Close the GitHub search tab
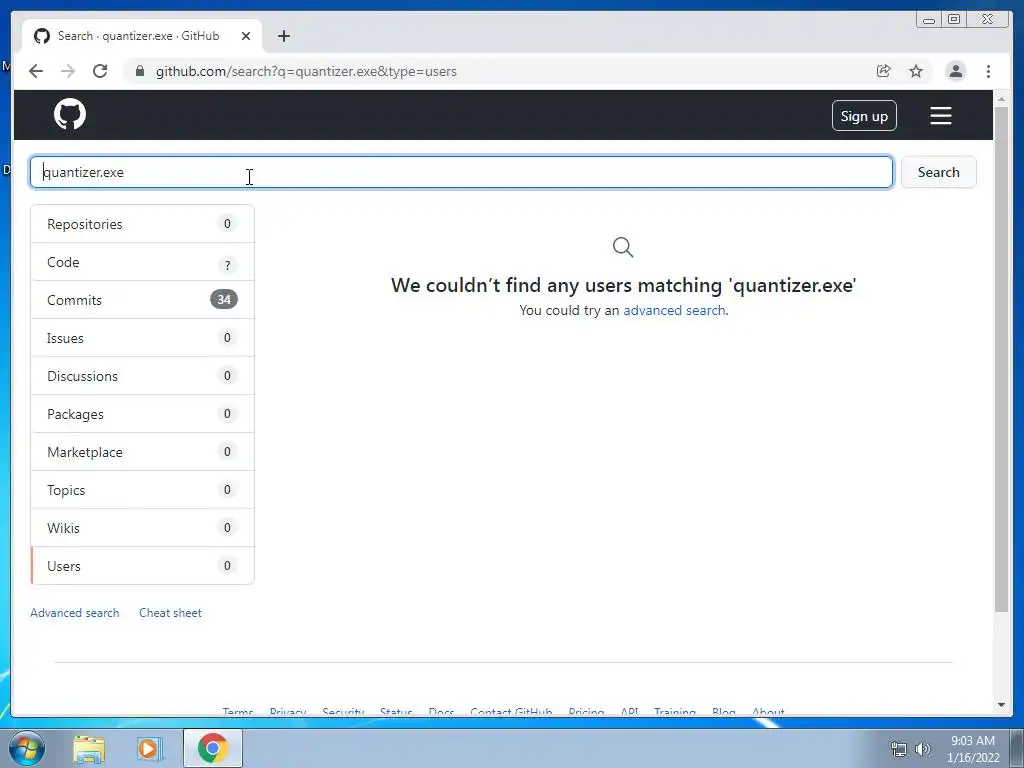The image size is (1024, 768). 246,36
